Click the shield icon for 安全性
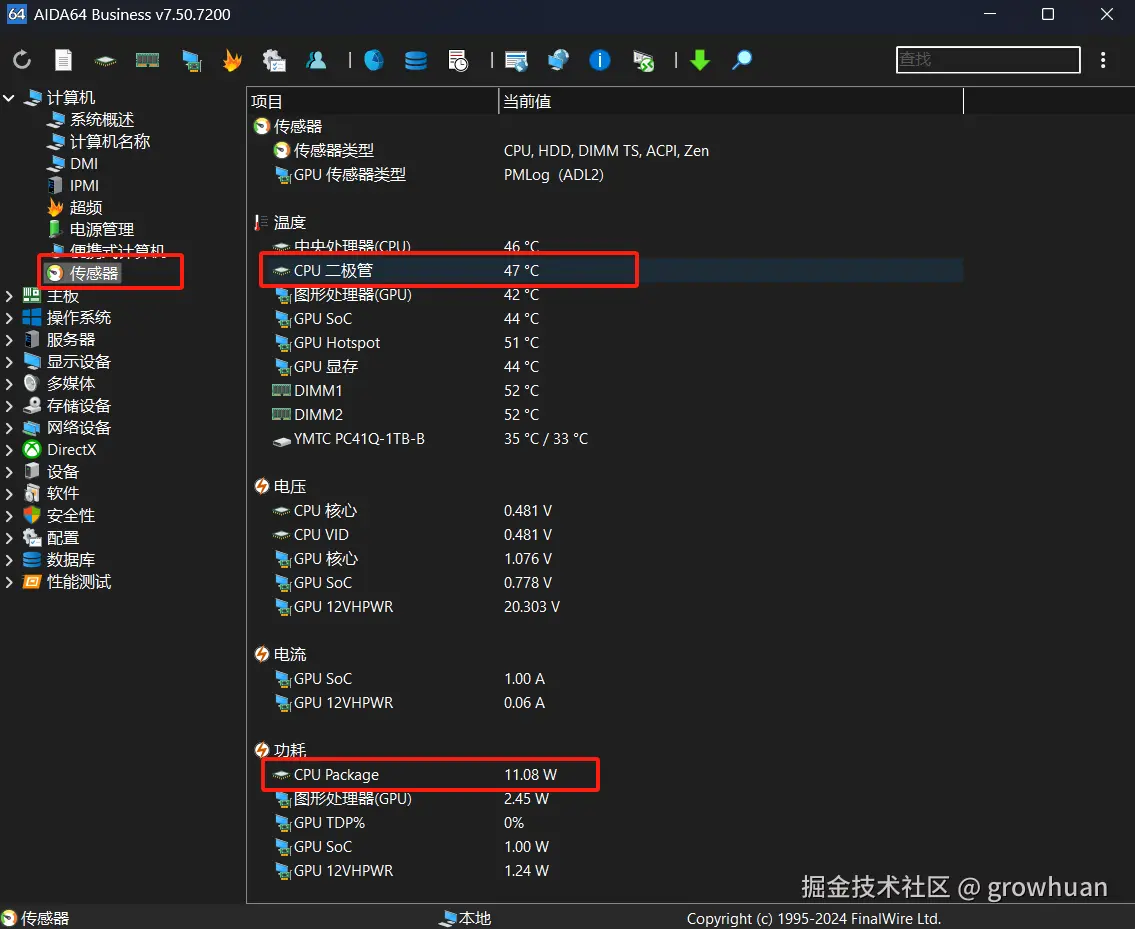This screenshot has height=929, width=1135. click(x=32, y=516)
